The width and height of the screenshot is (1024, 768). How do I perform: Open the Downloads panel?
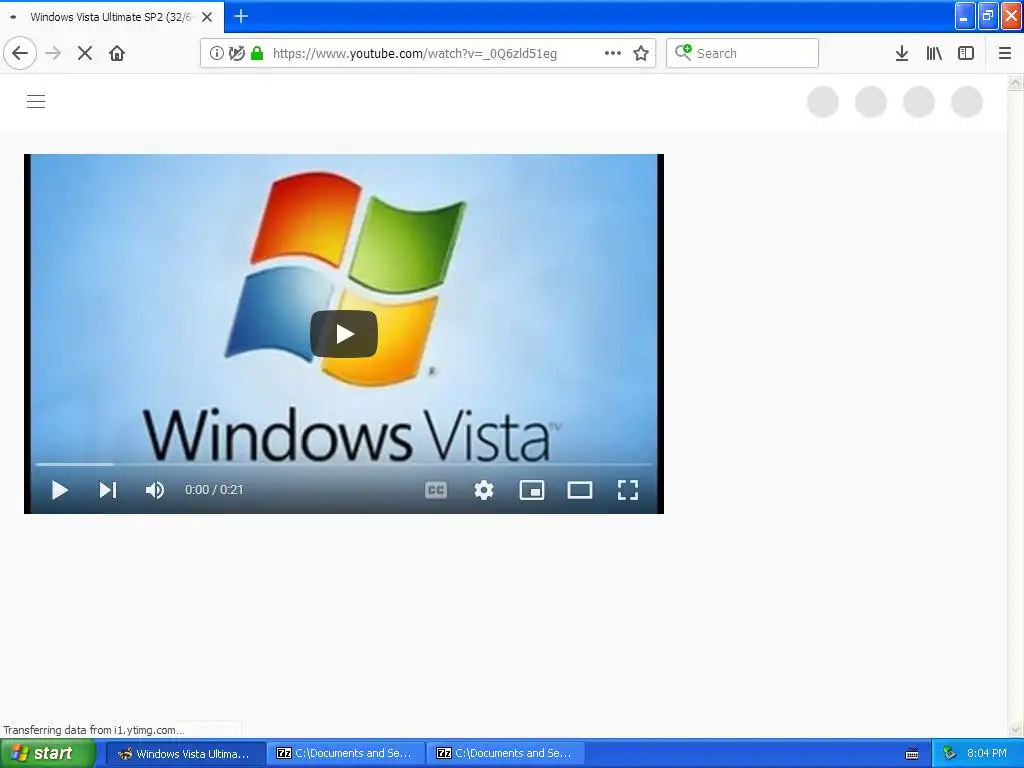click(x=902, y=53)
